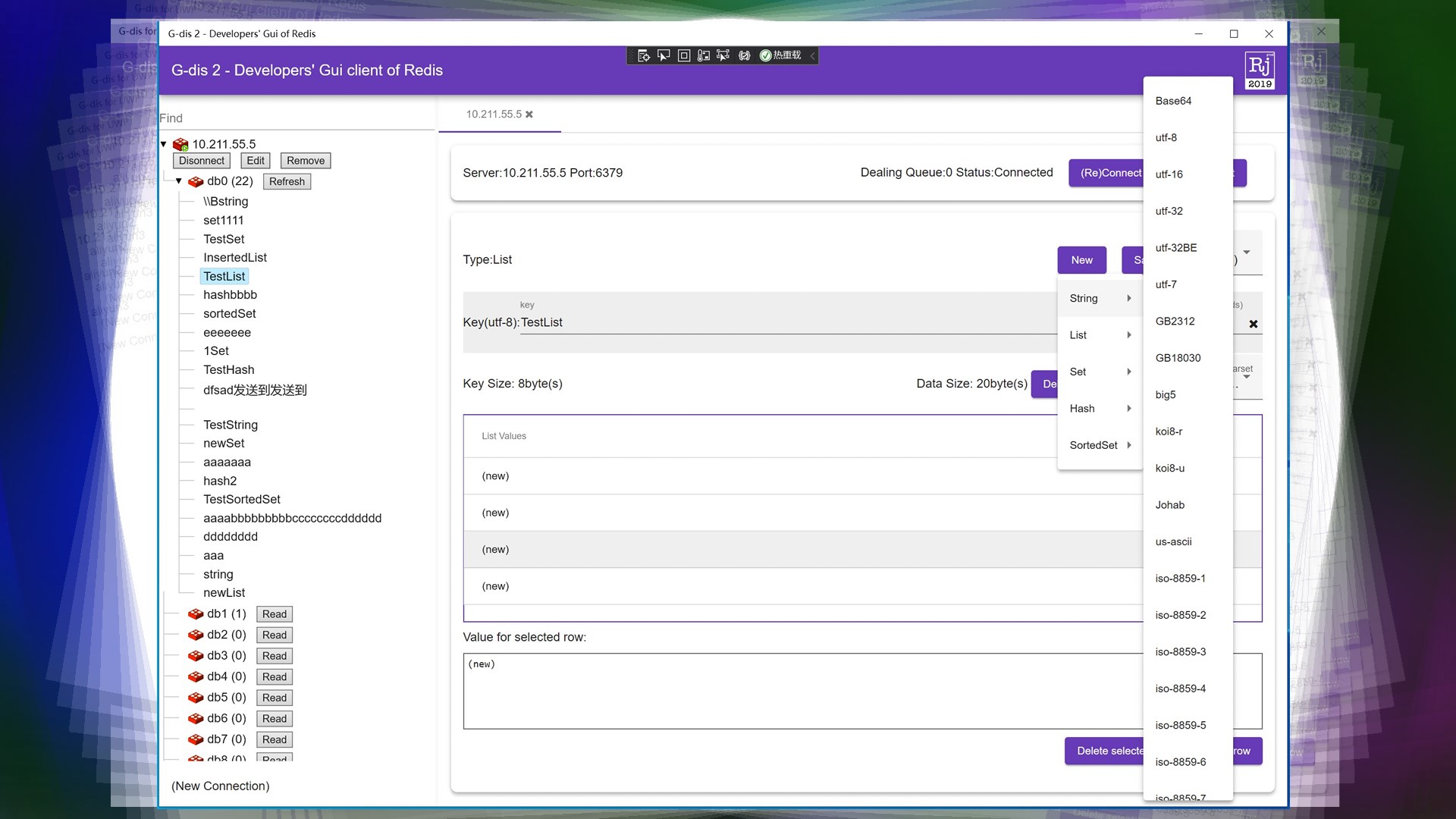This screenshot has height=819, width=1456.
Task: Click the track focused element icon
Action: pyautogui.click(x=723, y=55)
